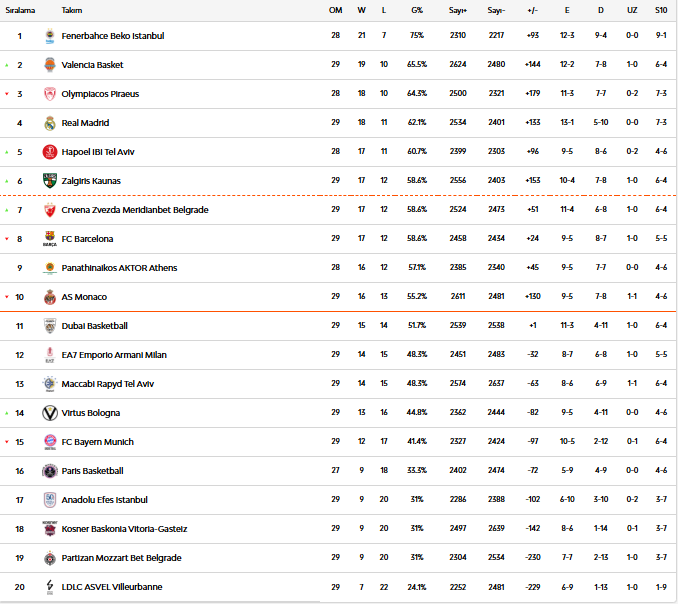Click Crvena Zvezda Meridianbet Belgrade name
The height and width of the screenshot is (604, 678).
[x=134, y=210]
